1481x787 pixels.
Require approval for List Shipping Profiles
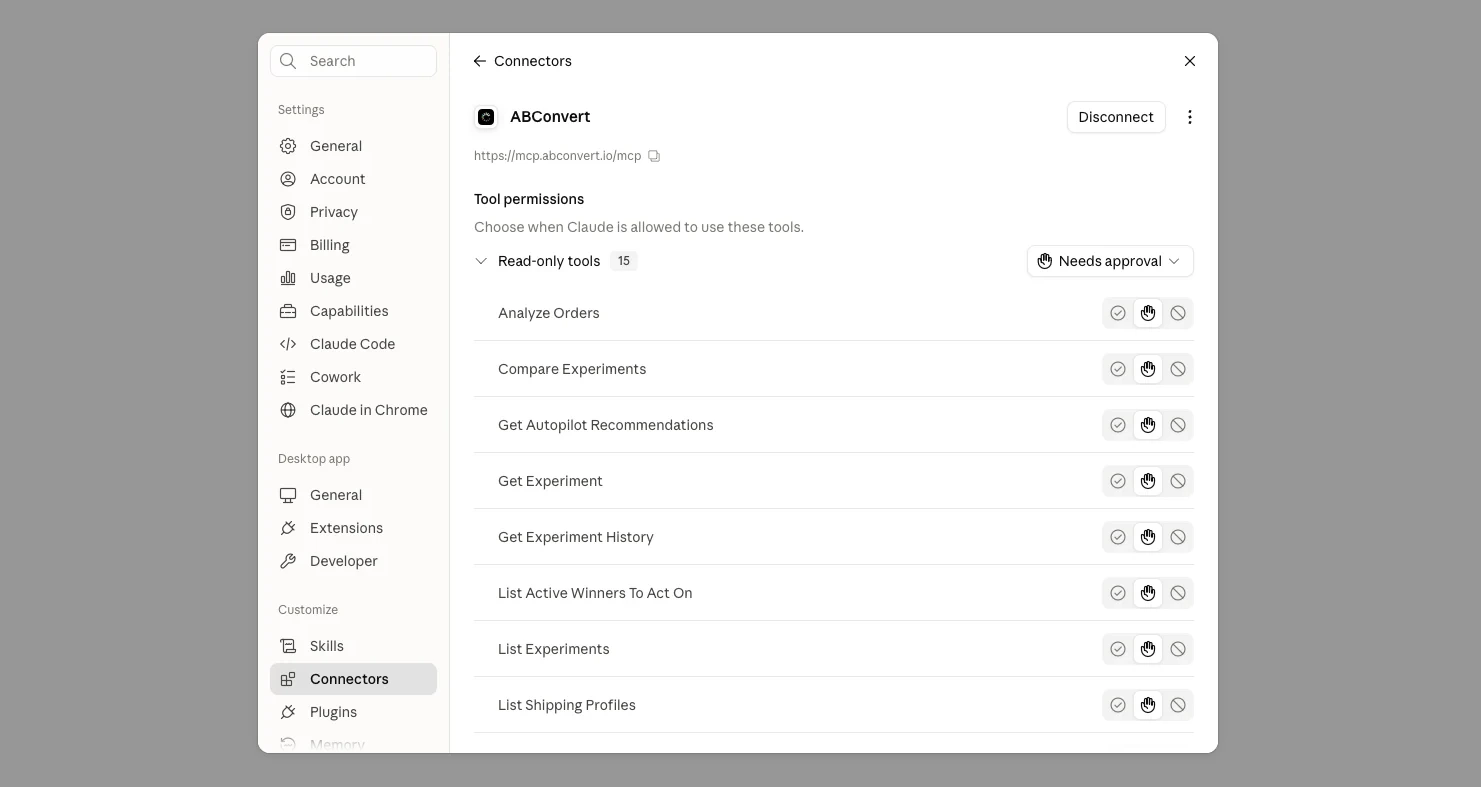pos(1148,705)
